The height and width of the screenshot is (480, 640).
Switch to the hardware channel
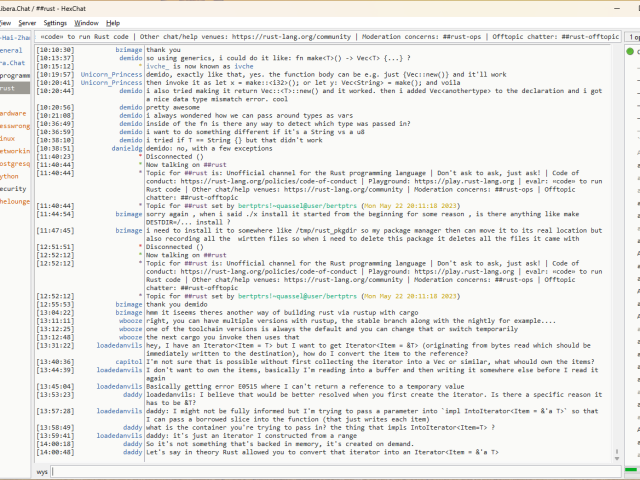point(13,113)
